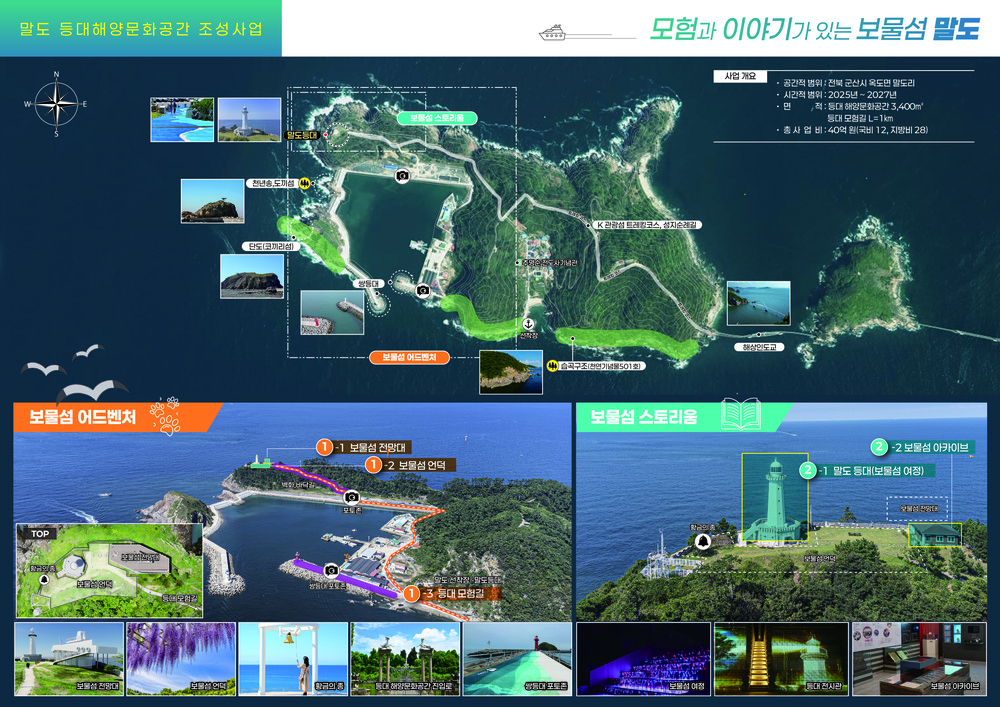The image size is (1000, 707).
Task: Select the 보물섬 어드벤처 orange label on map
Action: pos(409,358)
